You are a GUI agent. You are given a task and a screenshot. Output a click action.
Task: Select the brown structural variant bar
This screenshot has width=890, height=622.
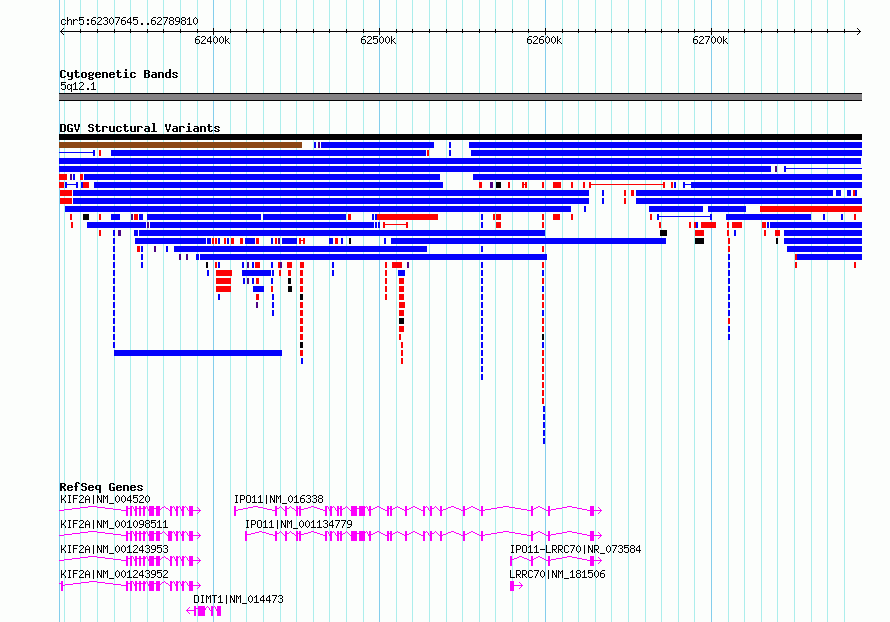pyautogui.click(x=180, y=145)
